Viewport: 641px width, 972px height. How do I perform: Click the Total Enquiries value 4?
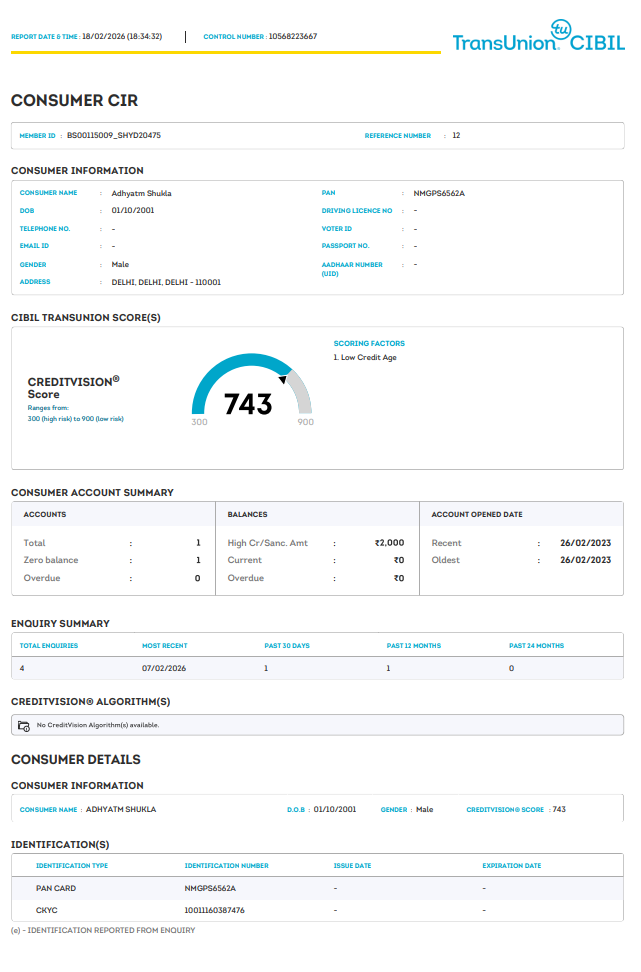[22, 667]
